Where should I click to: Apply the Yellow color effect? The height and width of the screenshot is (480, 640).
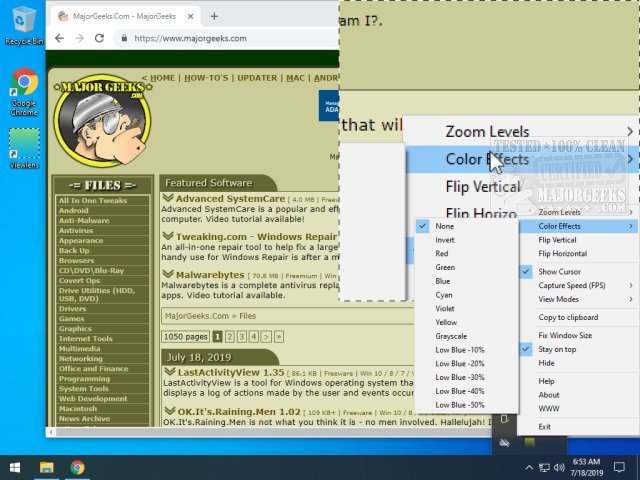[465, 322]
